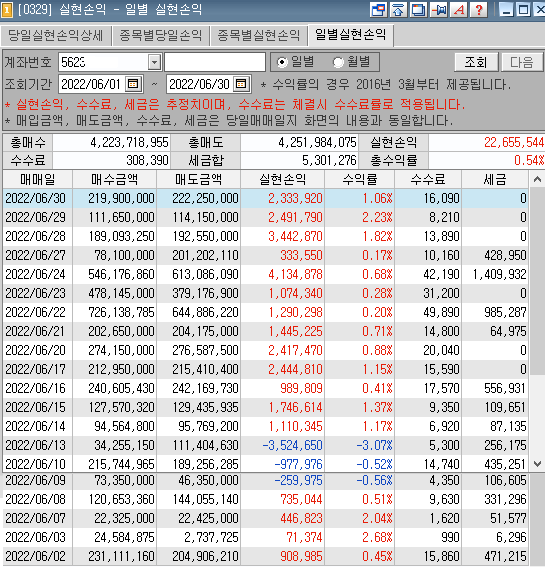Click the 실현손익 column header
The width and height of the screenshot is (545, 567).
(283, 179)
